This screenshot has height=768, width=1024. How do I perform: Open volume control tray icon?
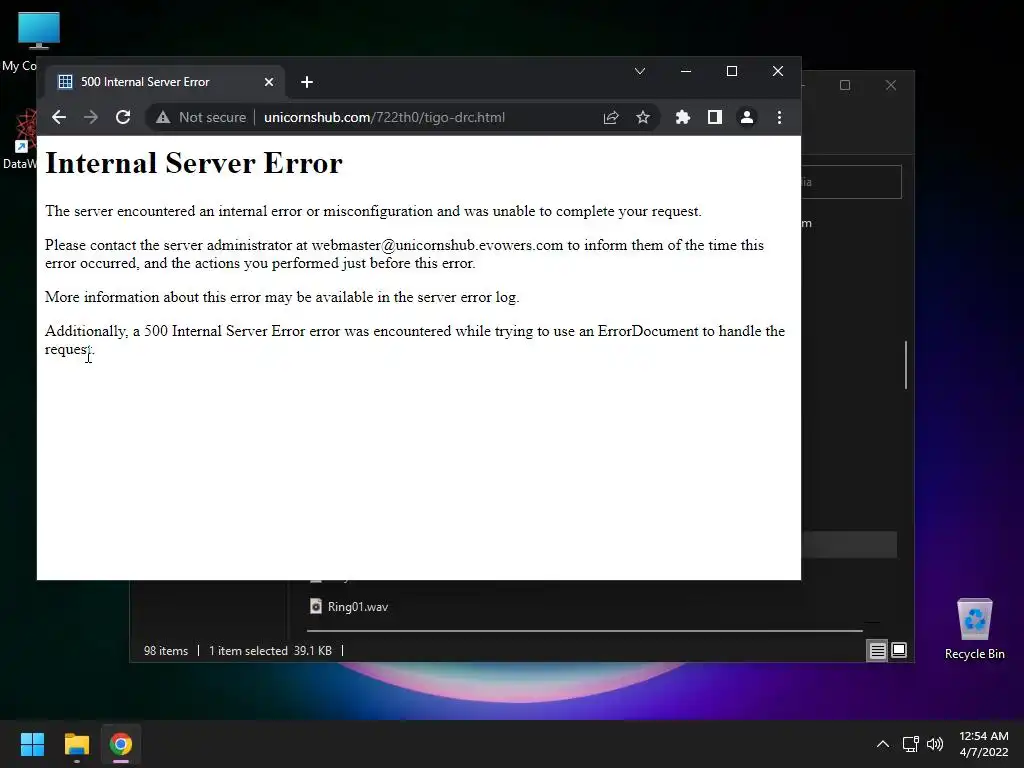[935, 744]
